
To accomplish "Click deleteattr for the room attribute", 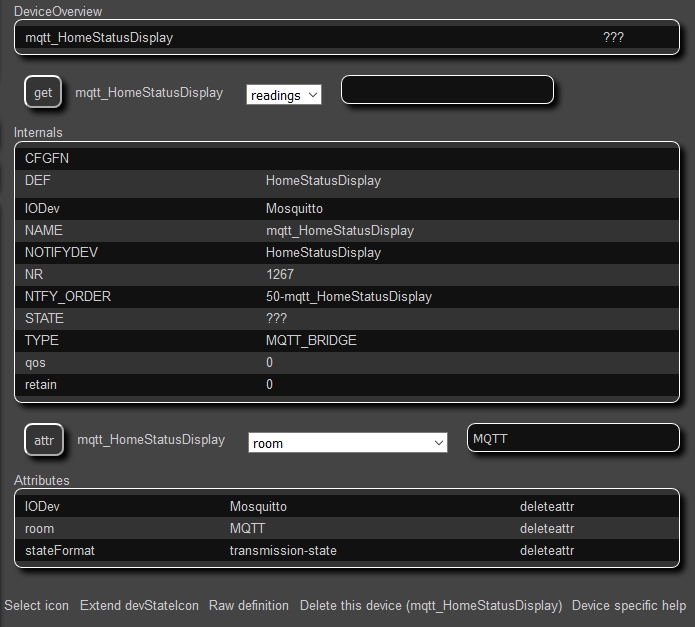I will tap(546, 528).
